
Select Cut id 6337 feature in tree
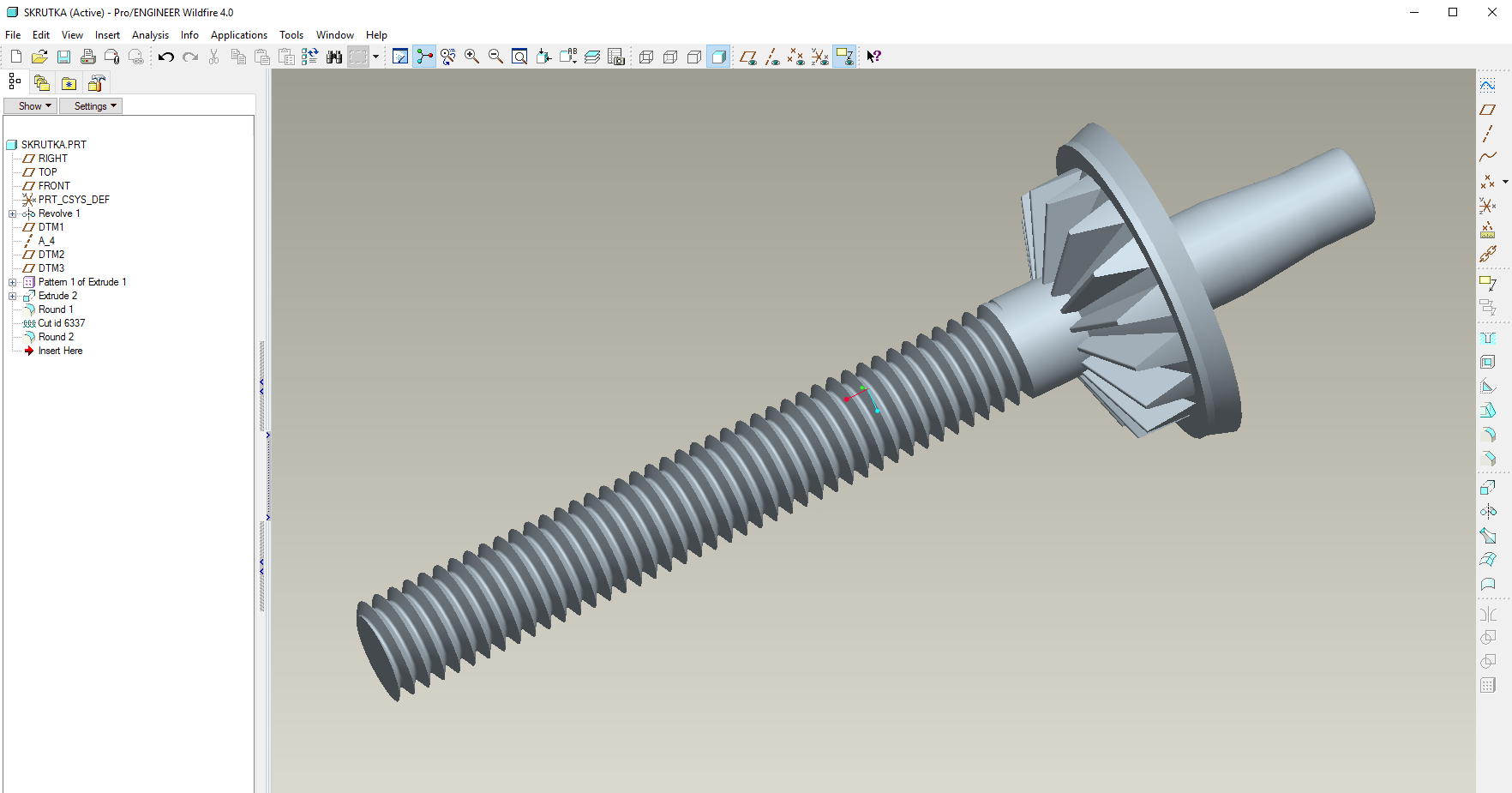61,323
